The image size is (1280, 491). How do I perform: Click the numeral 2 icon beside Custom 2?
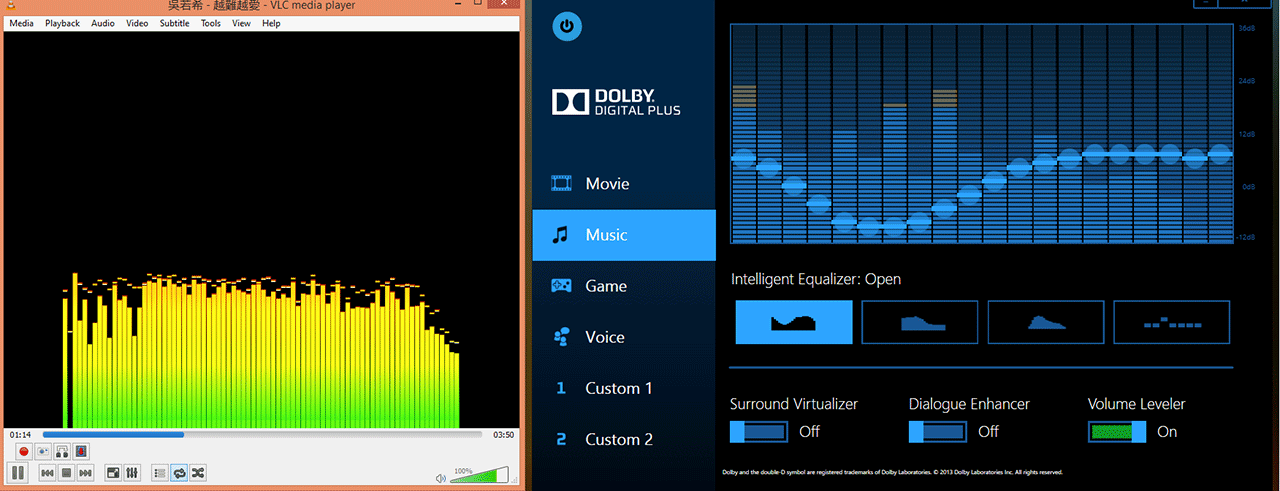point(561,439)
